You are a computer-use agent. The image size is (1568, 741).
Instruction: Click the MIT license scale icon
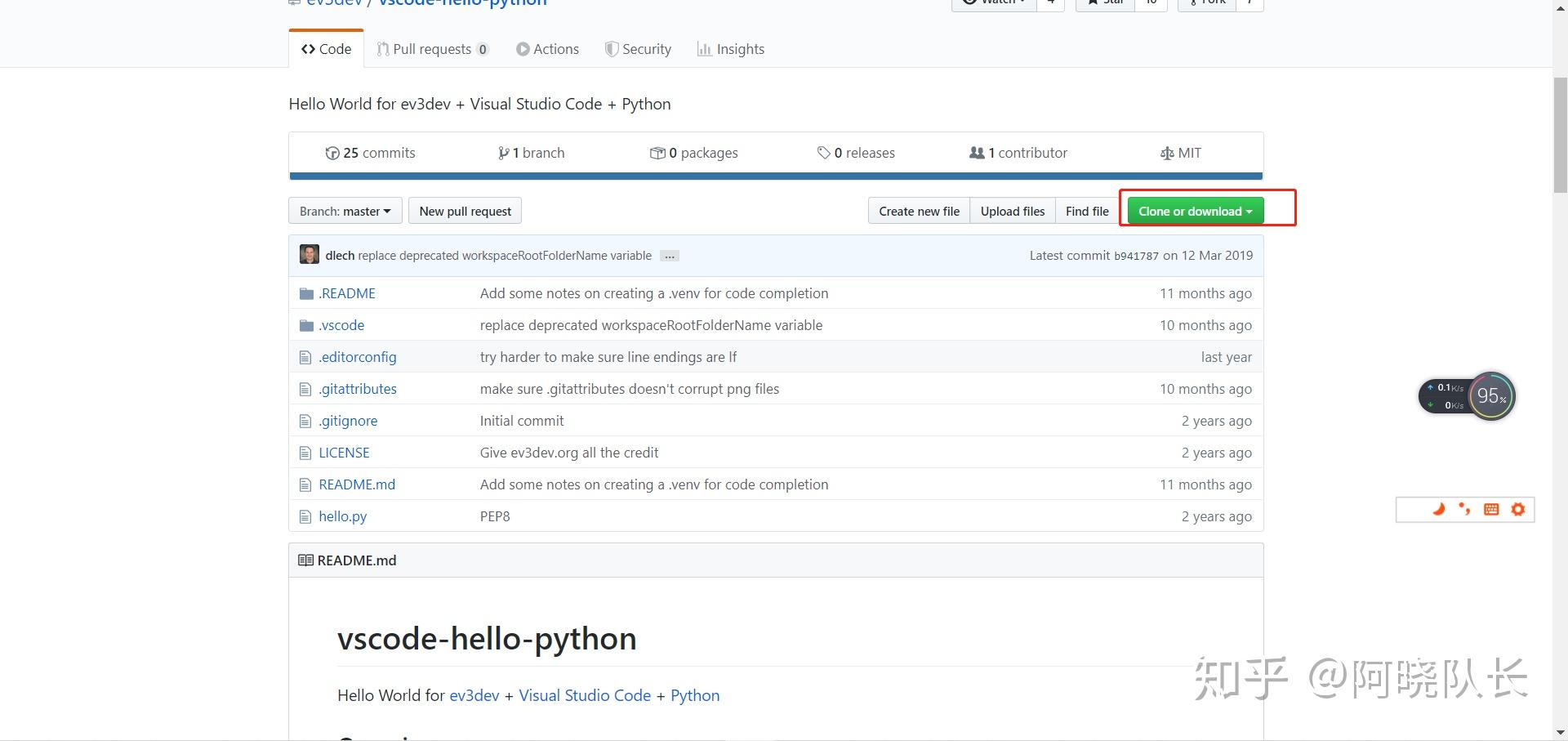1166,153
